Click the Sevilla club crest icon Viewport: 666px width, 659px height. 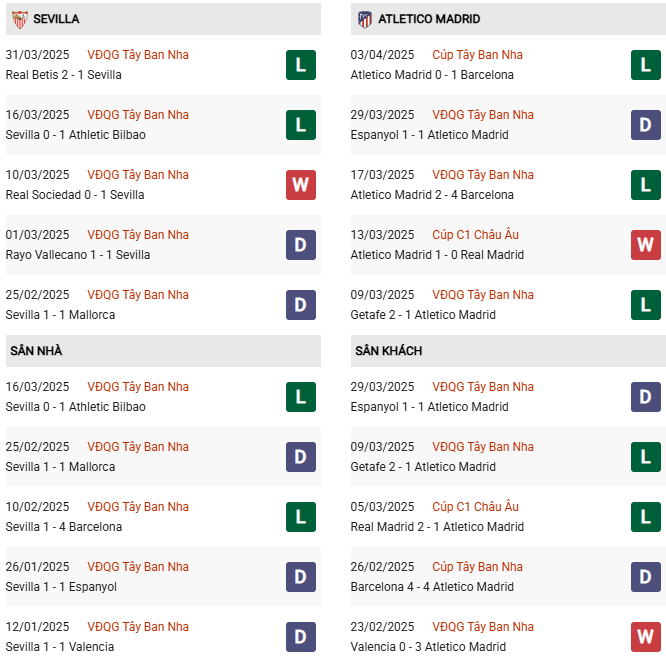point(19,19)
